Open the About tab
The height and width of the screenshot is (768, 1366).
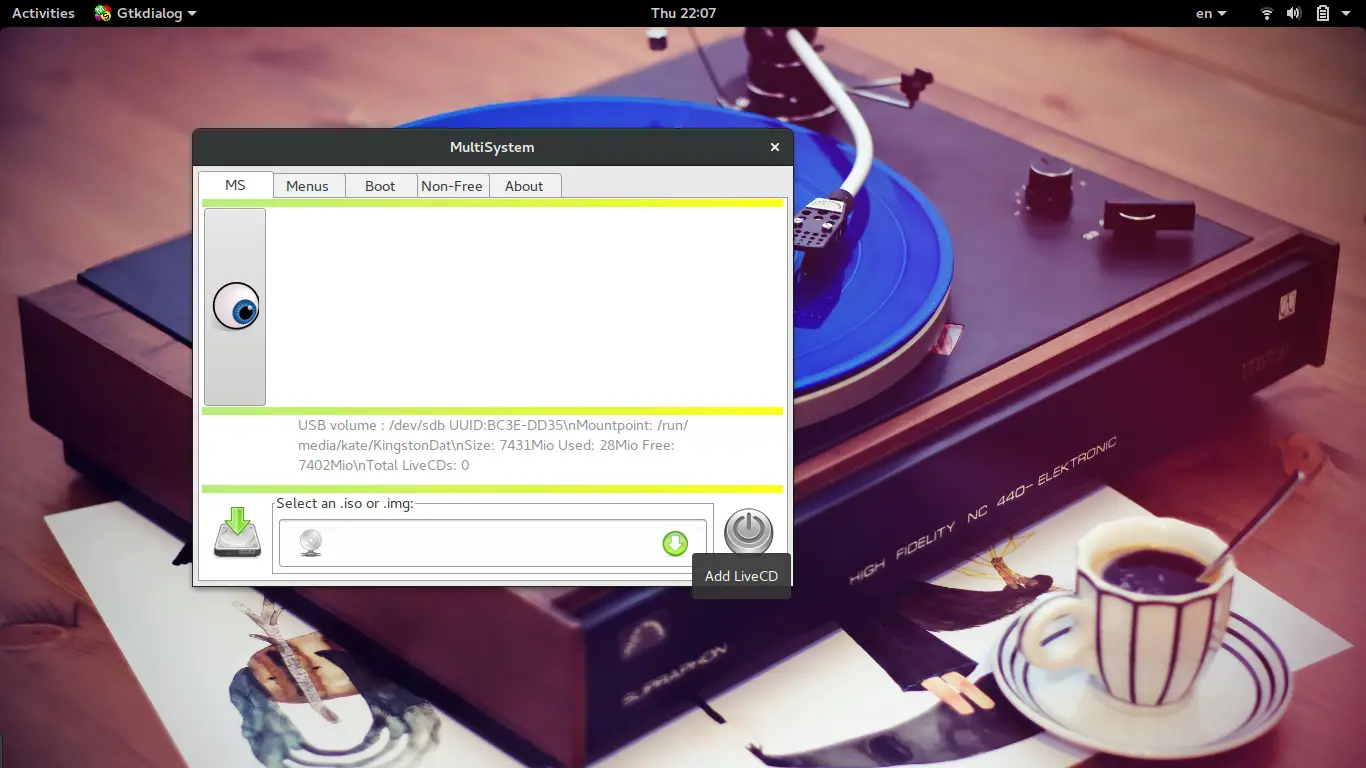pyautogui.click(x=524, y=186)
